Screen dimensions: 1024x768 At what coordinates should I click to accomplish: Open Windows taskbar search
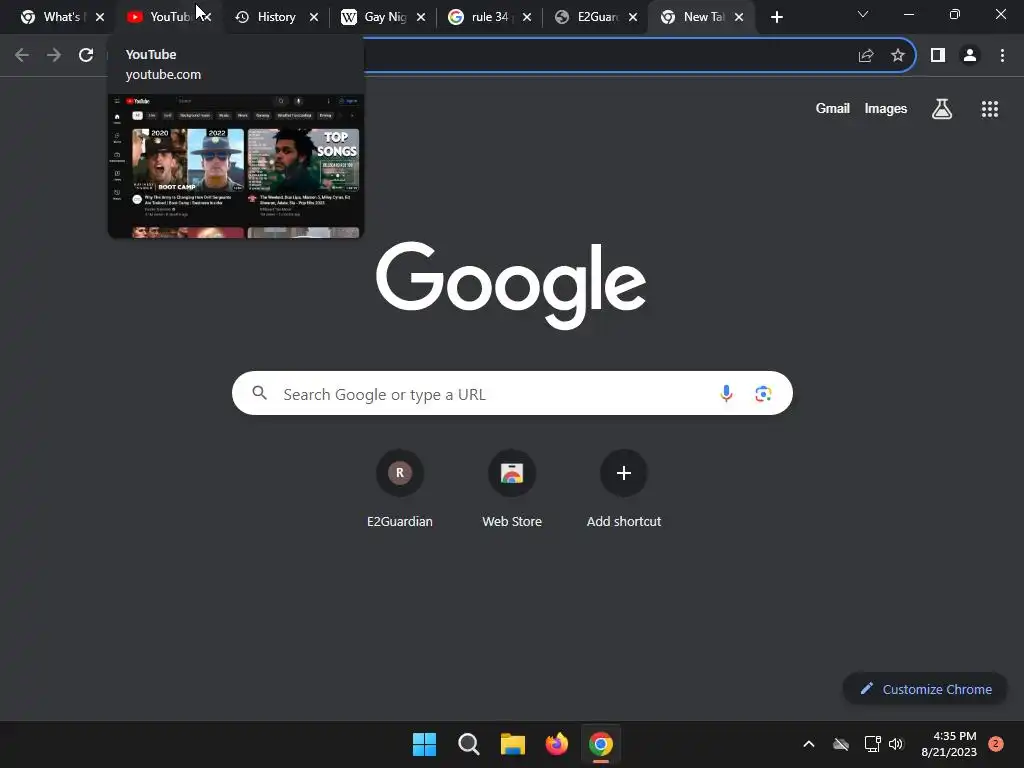pos(468,744)
